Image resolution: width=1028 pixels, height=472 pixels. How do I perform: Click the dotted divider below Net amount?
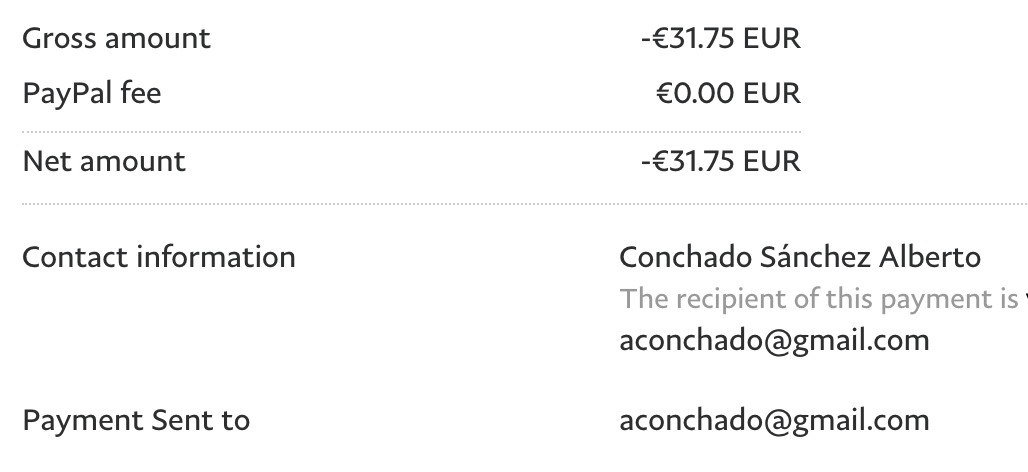tap(520, 204)
